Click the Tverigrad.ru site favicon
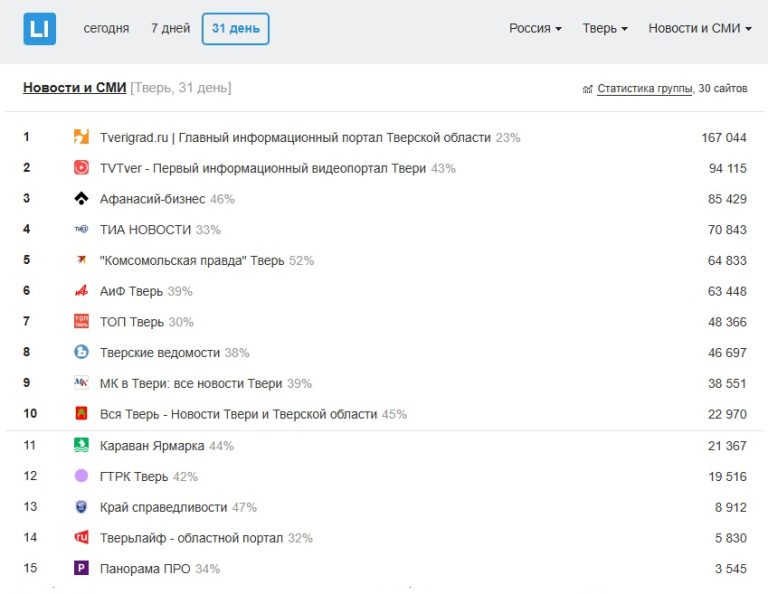This screenshot has height=594, width=768. [82, 137]
